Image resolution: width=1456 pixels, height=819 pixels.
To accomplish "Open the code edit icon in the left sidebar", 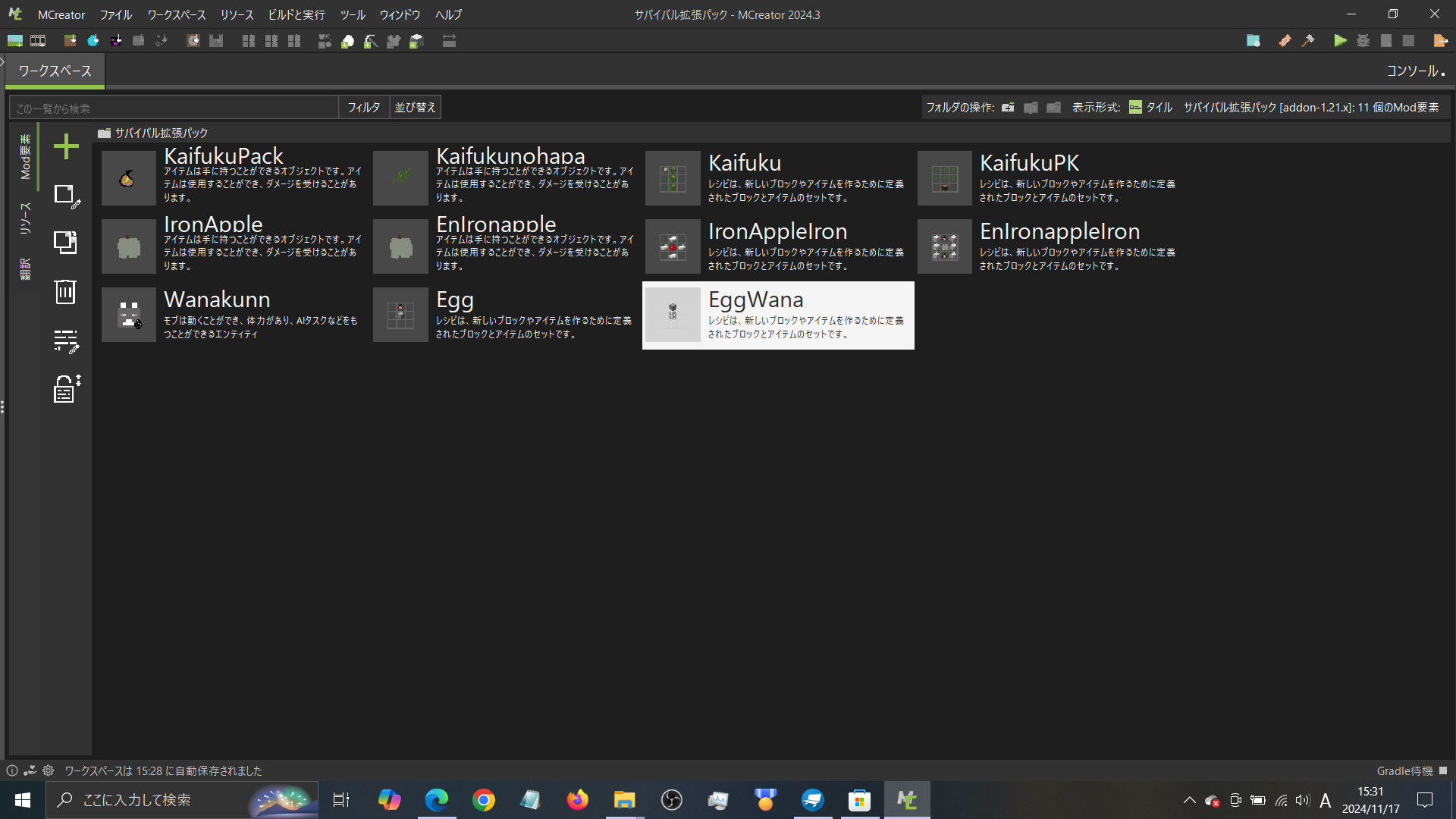I will [66, 341].
